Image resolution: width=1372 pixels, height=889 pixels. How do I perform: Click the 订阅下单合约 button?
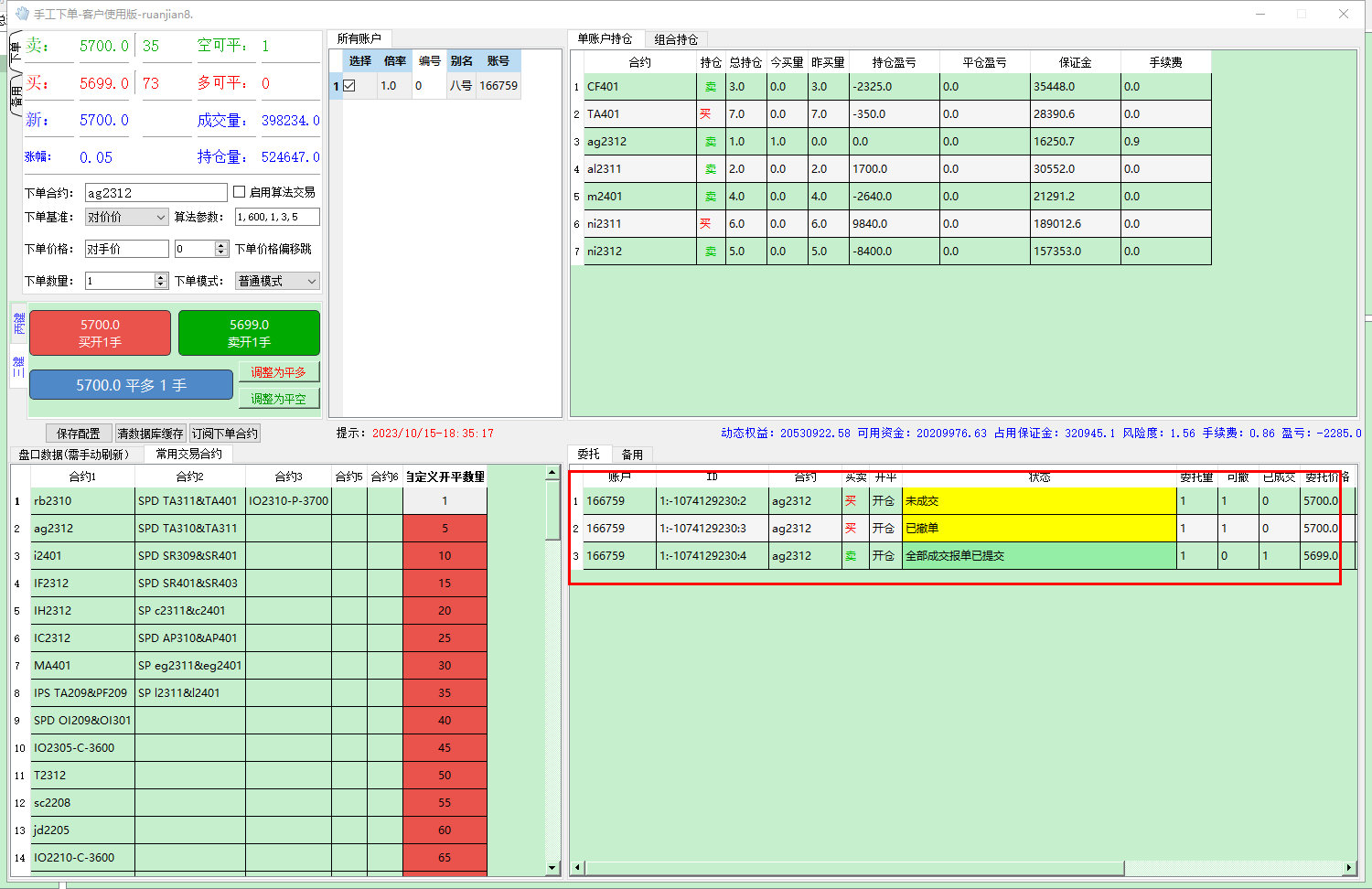tap(225, 434)
